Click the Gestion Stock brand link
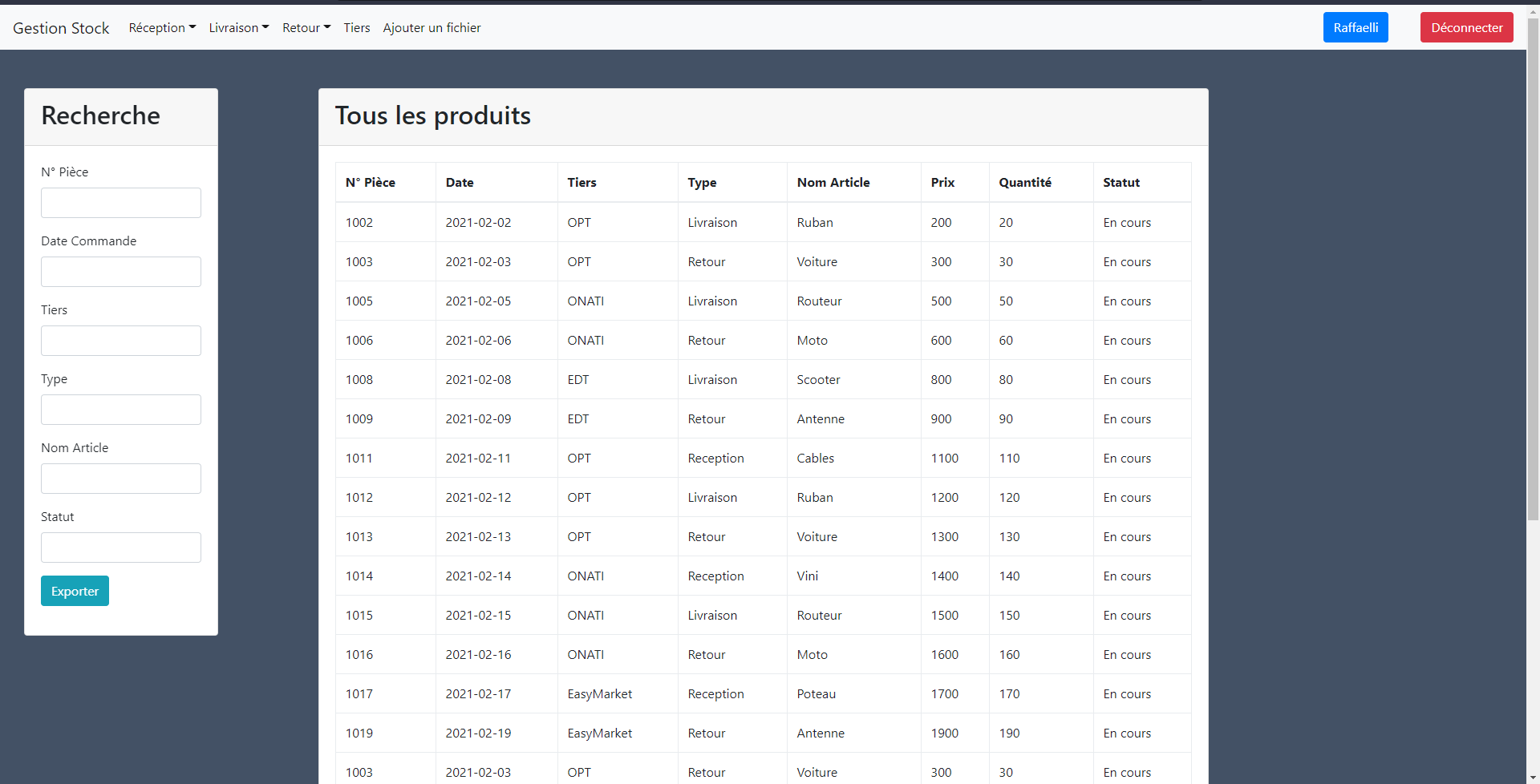1540x784 pixels. click(x=61, y=28)
